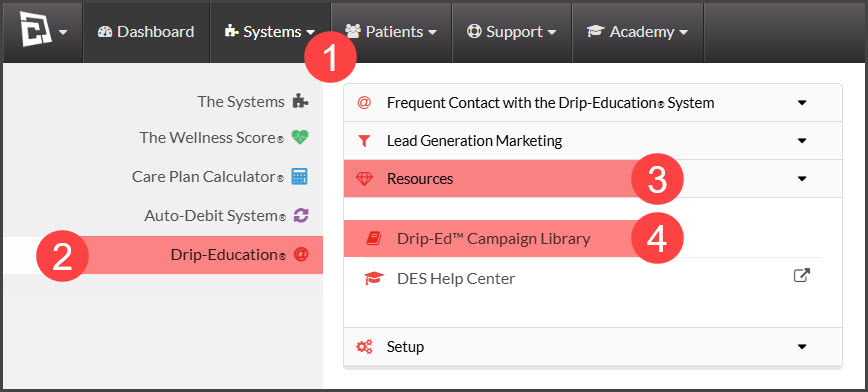The image size is (868, 392).
Task: Click the Systems puzzle piece icon in navbar
Action: [x=231, y=32]
